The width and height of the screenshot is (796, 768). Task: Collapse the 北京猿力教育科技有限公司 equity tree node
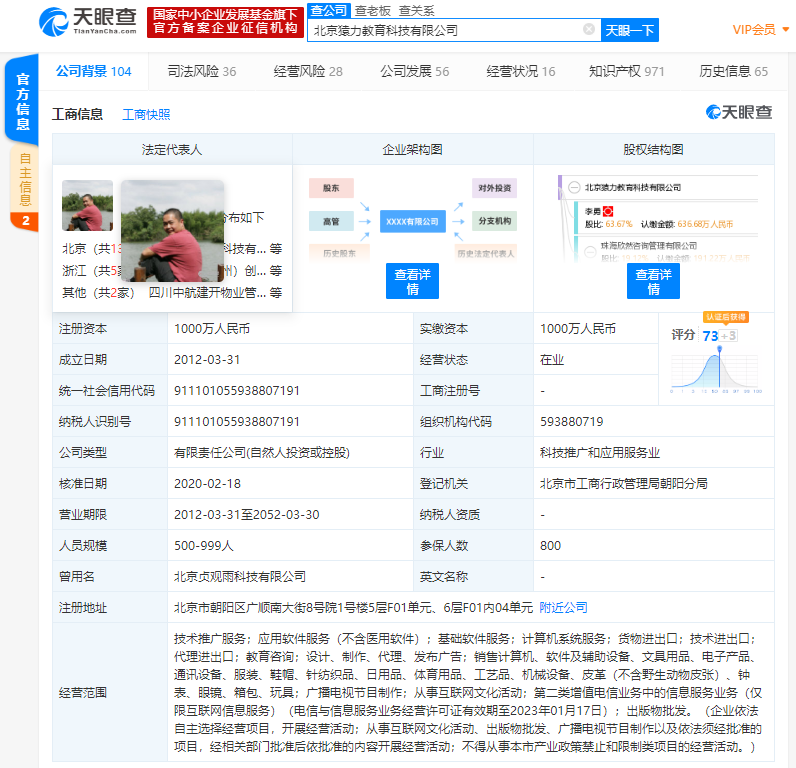[x=574, y=187]
